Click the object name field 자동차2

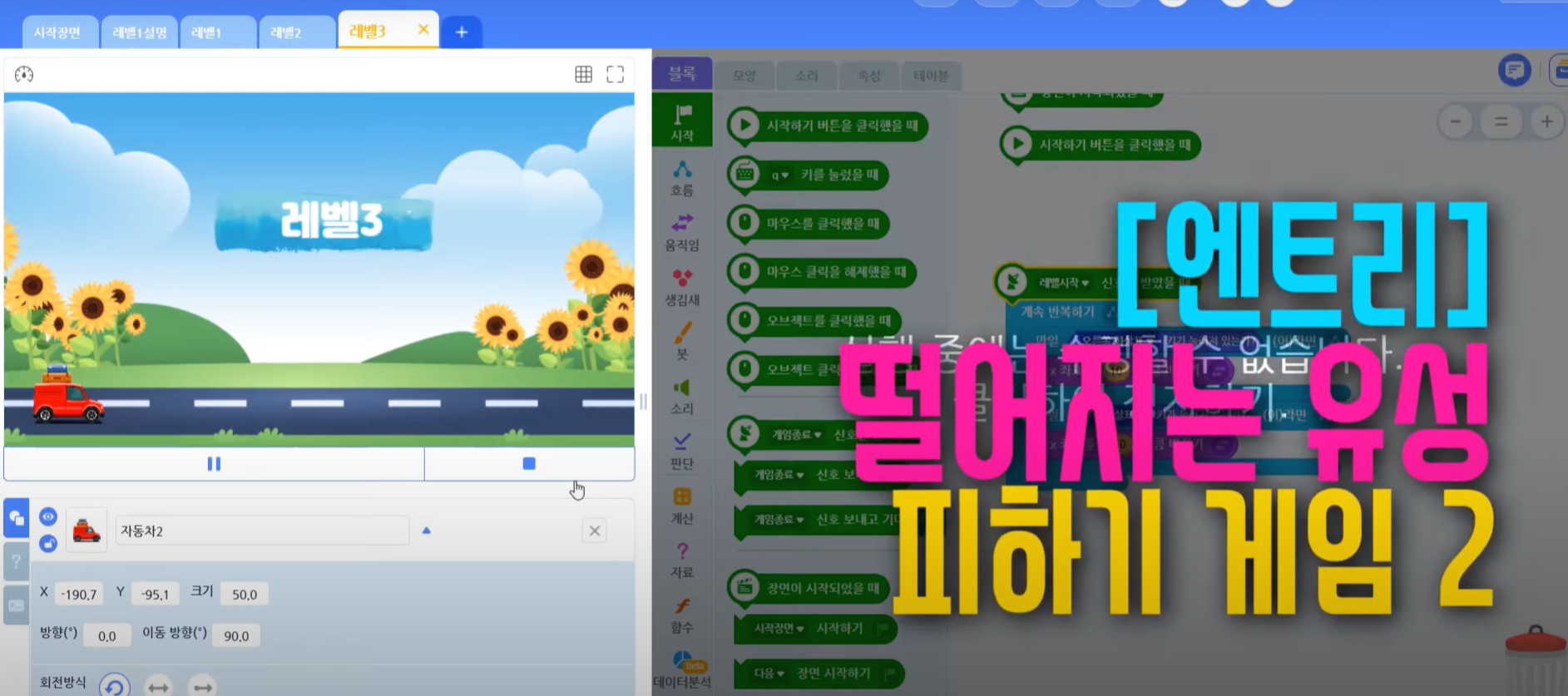(x=262, y=531)
